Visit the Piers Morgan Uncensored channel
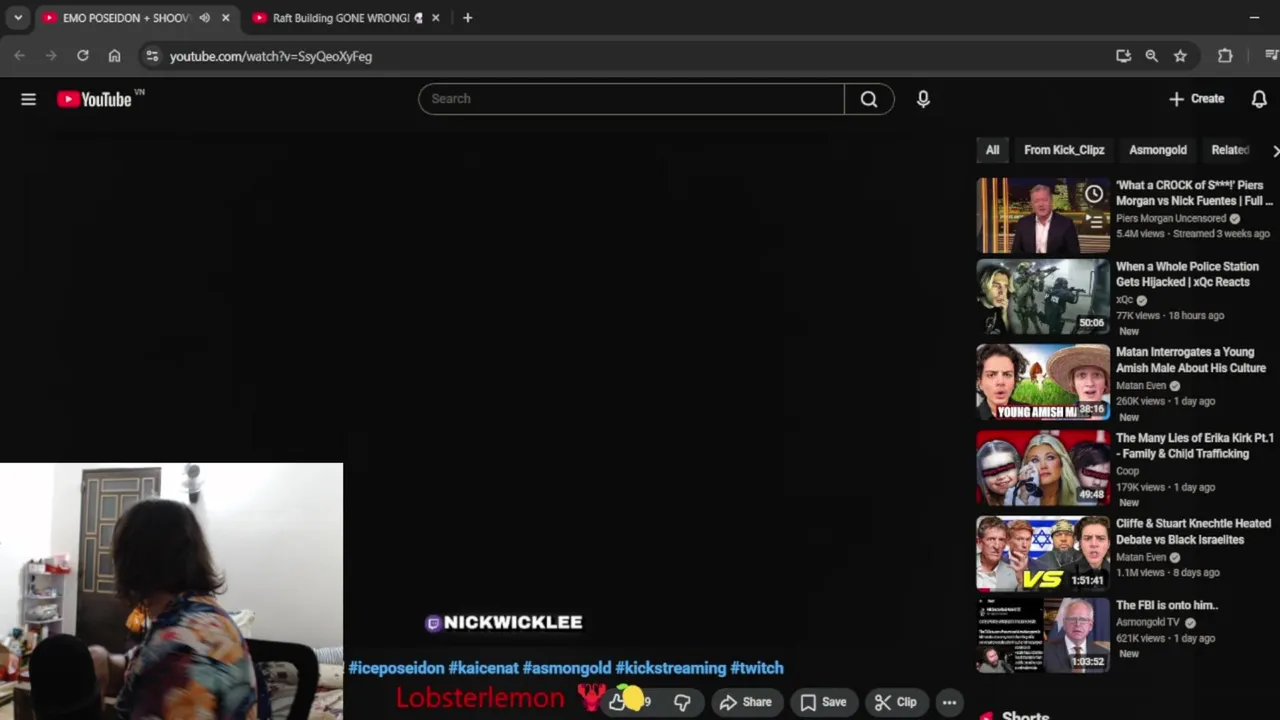Screen dimensions: 1280x720 1171,218
